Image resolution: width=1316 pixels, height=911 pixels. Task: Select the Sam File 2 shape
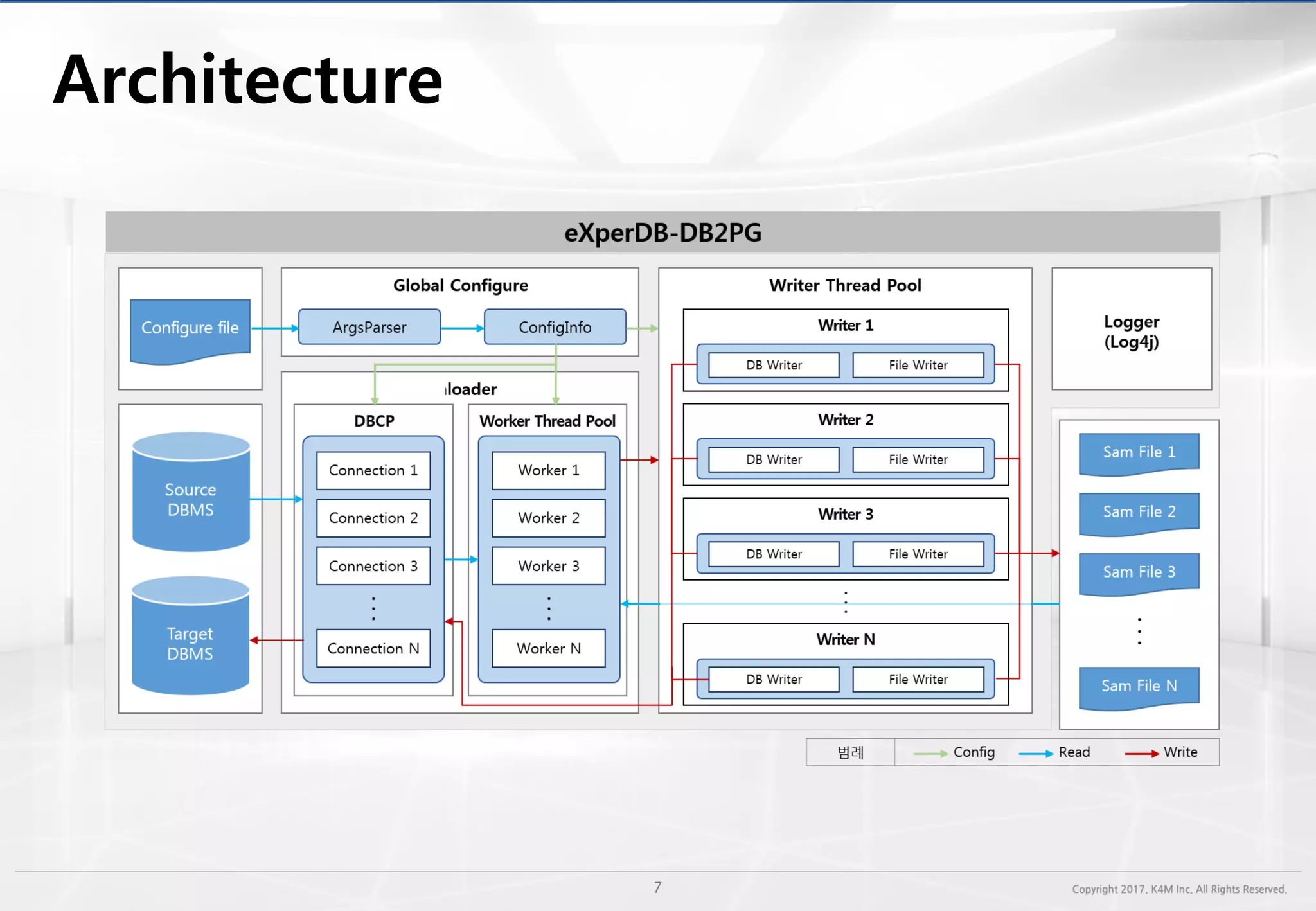(1139, 513)
